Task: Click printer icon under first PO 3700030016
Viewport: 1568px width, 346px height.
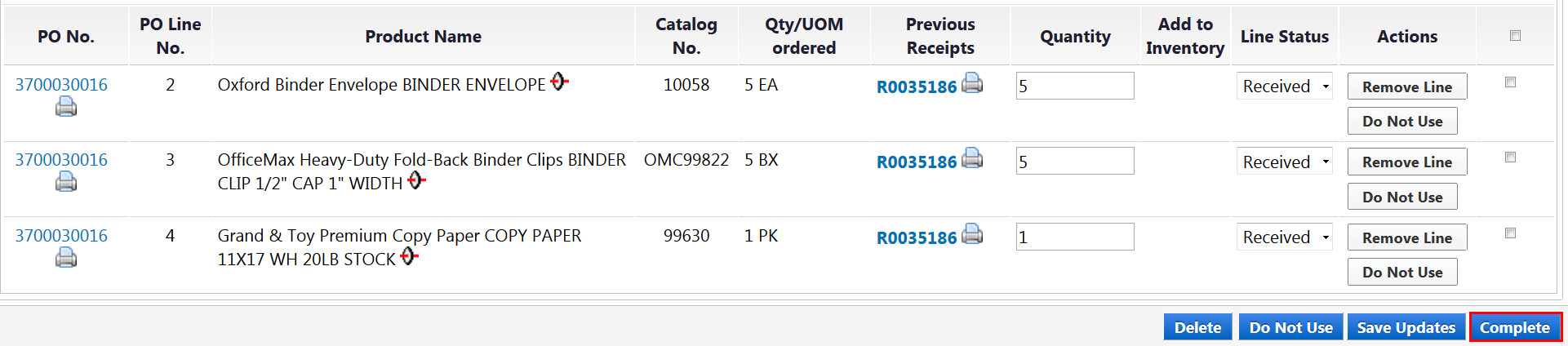Action: pyautogui.click(x=66, y=107)
